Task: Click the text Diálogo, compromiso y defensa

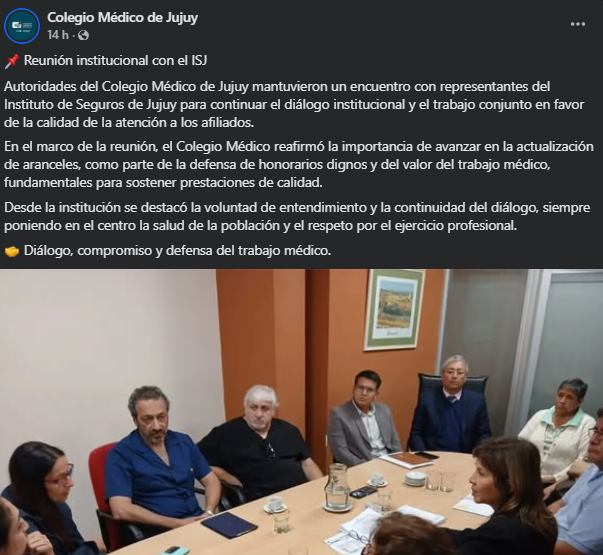Action: 177,251
